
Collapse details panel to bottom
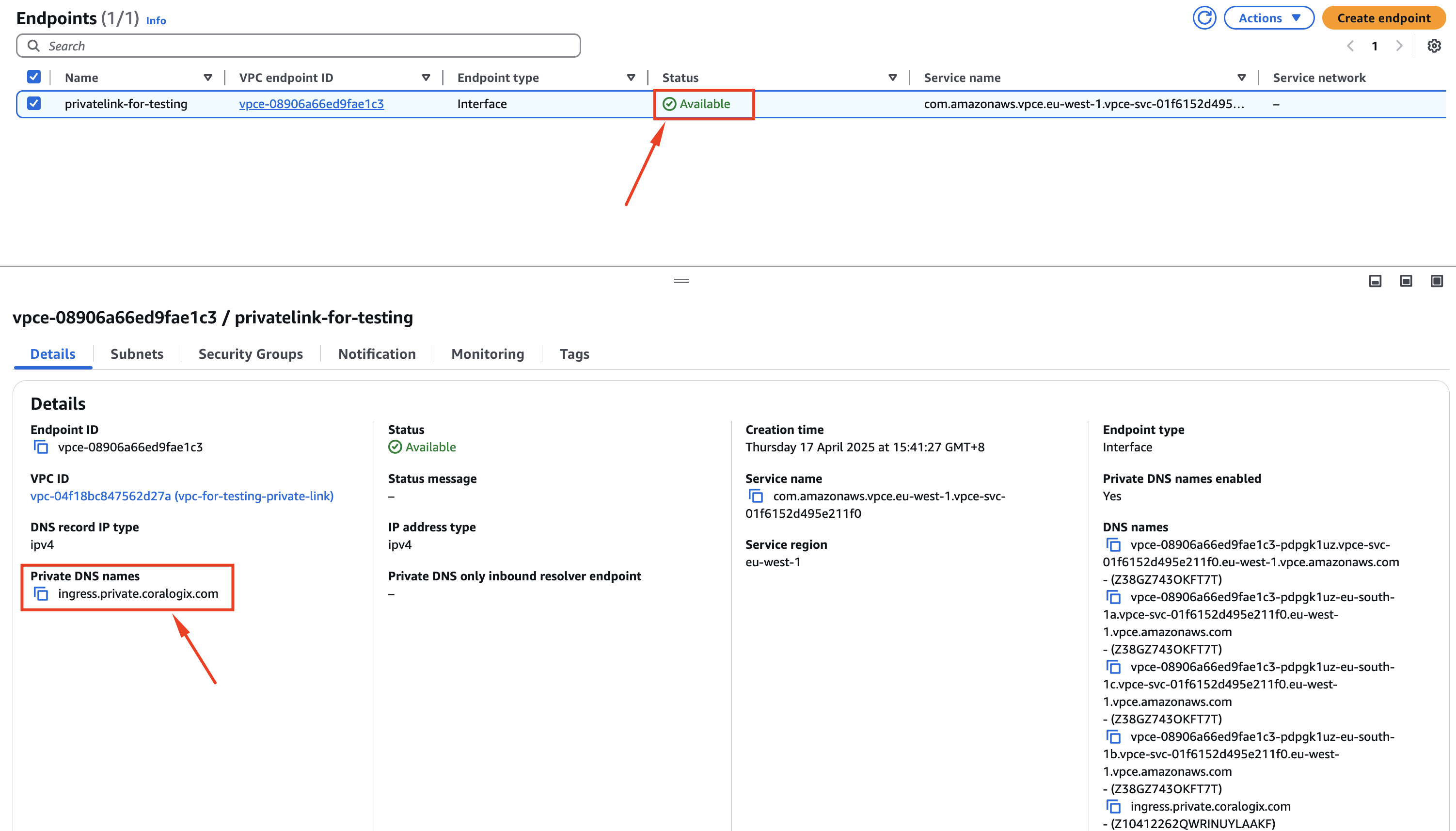click(1375, 281)
